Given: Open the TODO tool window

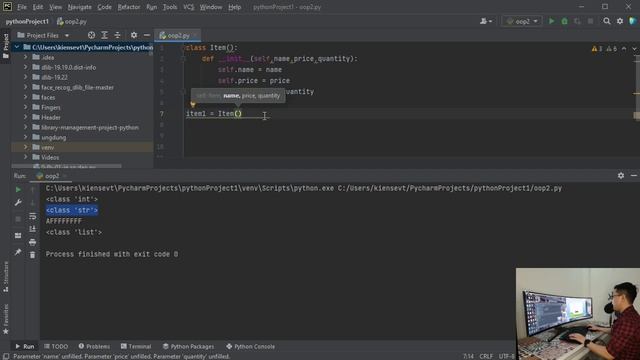Looking at the screenshot, I should 56,346.
